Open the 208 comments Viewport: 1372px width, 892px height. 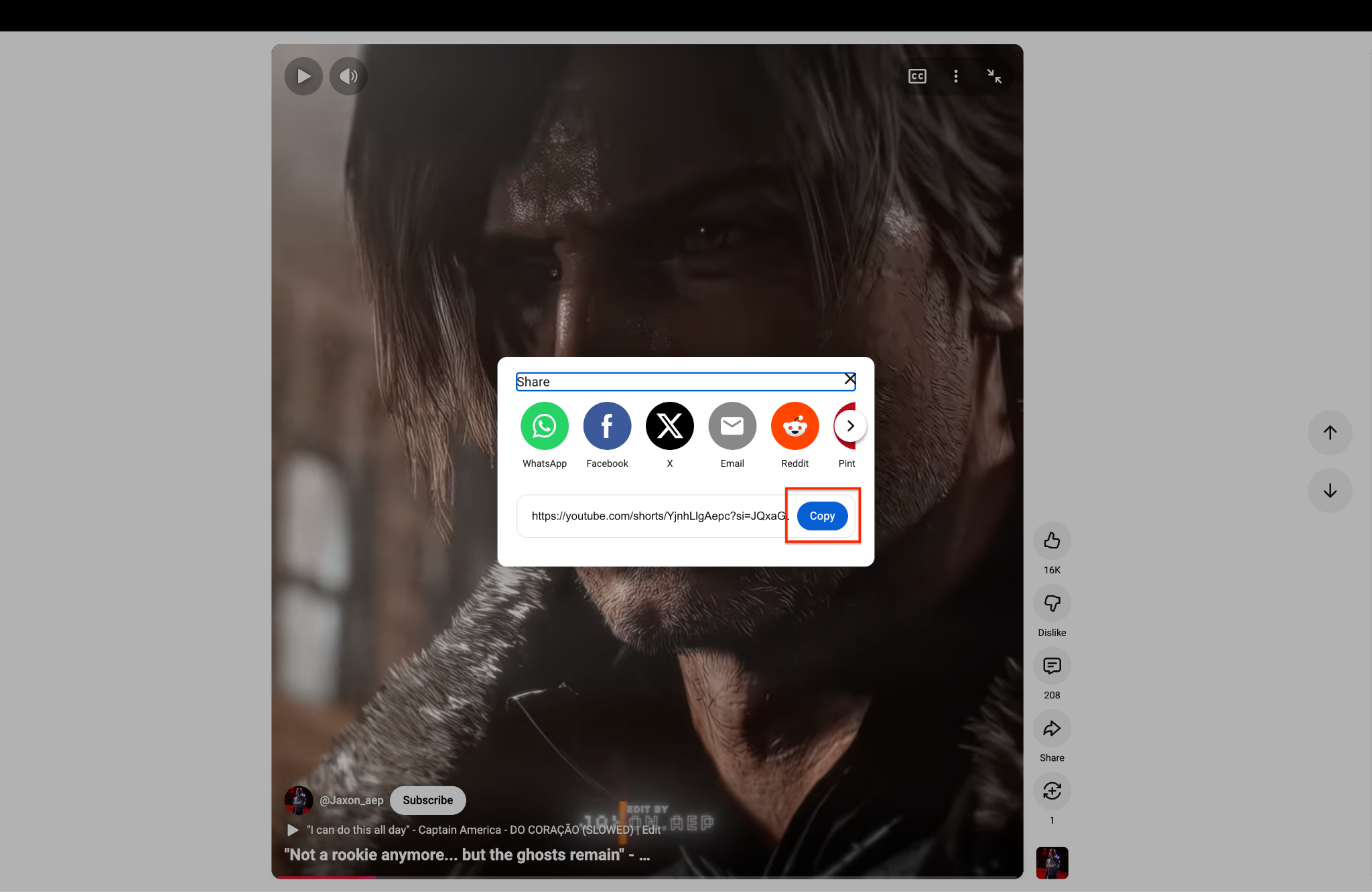(x=1051, y=666)
